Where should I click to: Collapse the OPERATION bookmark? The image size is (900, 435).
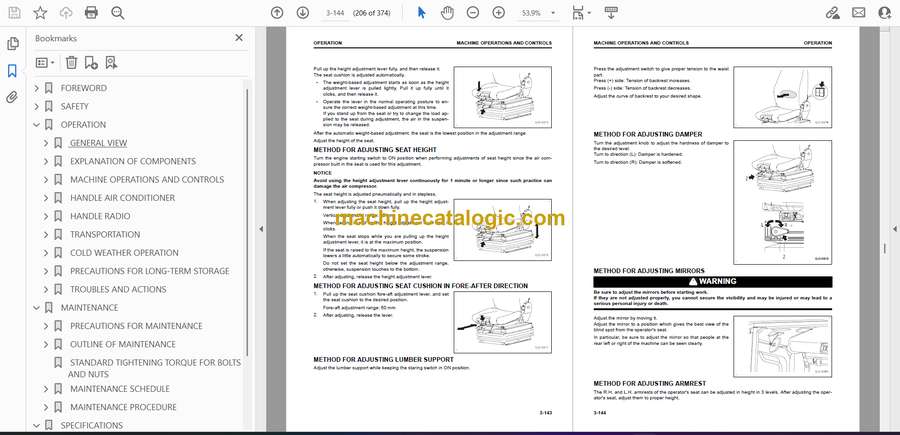(37, 125)
